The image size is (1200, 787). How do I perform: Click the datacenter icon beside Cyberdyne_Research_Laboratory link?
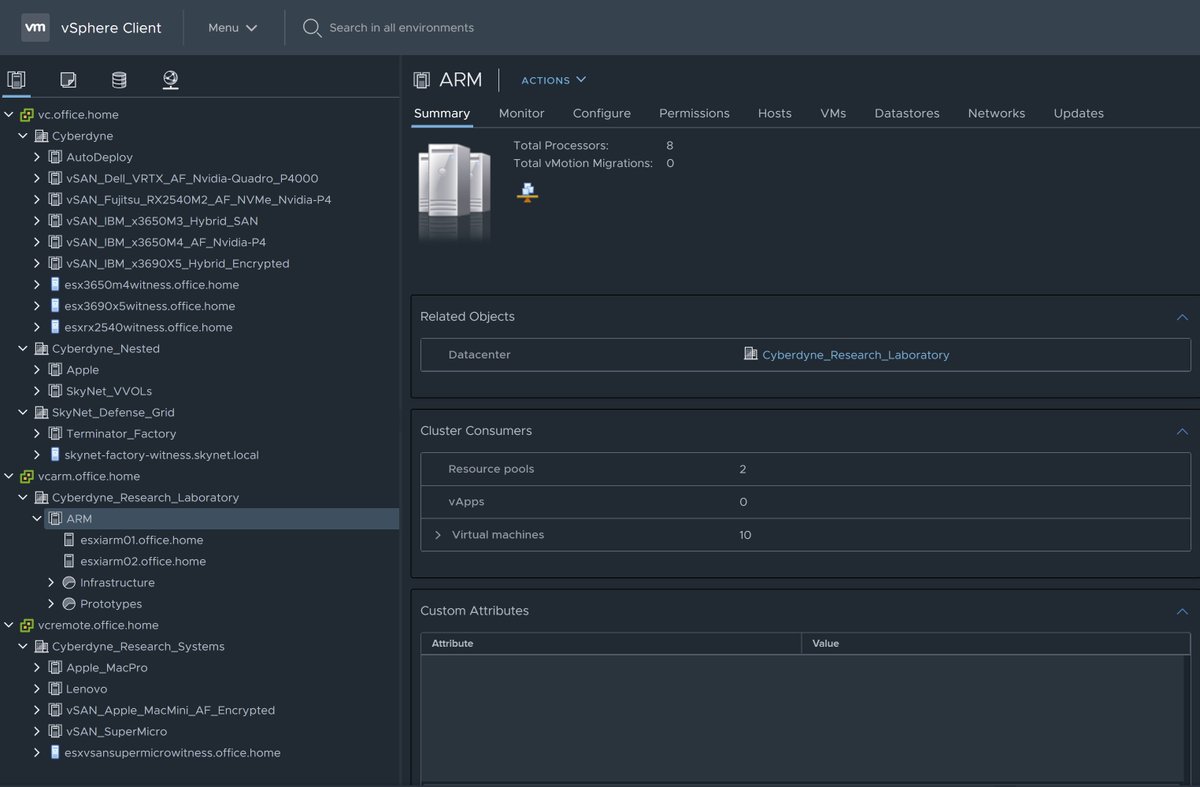point(751,354)
